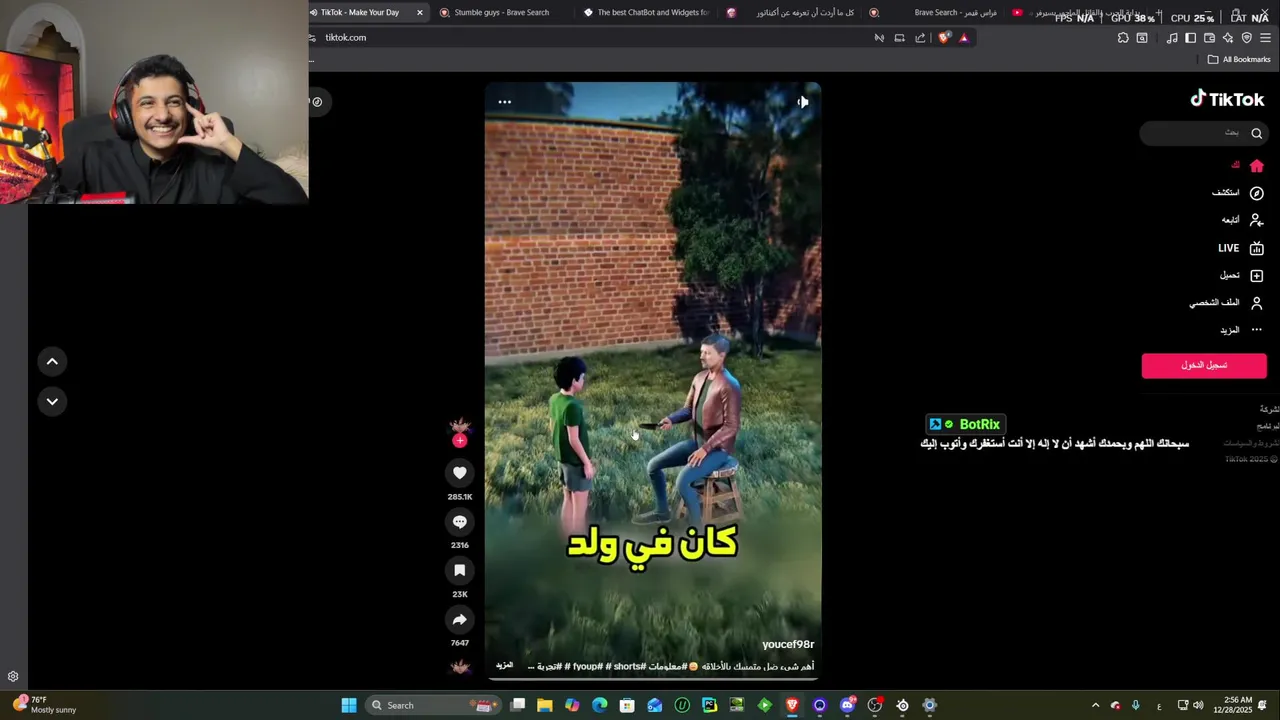This screenshot has height=720, width=1280.
Task: Open the Windows Start menu
Action: pyautogui.click(x=349, y=705)
